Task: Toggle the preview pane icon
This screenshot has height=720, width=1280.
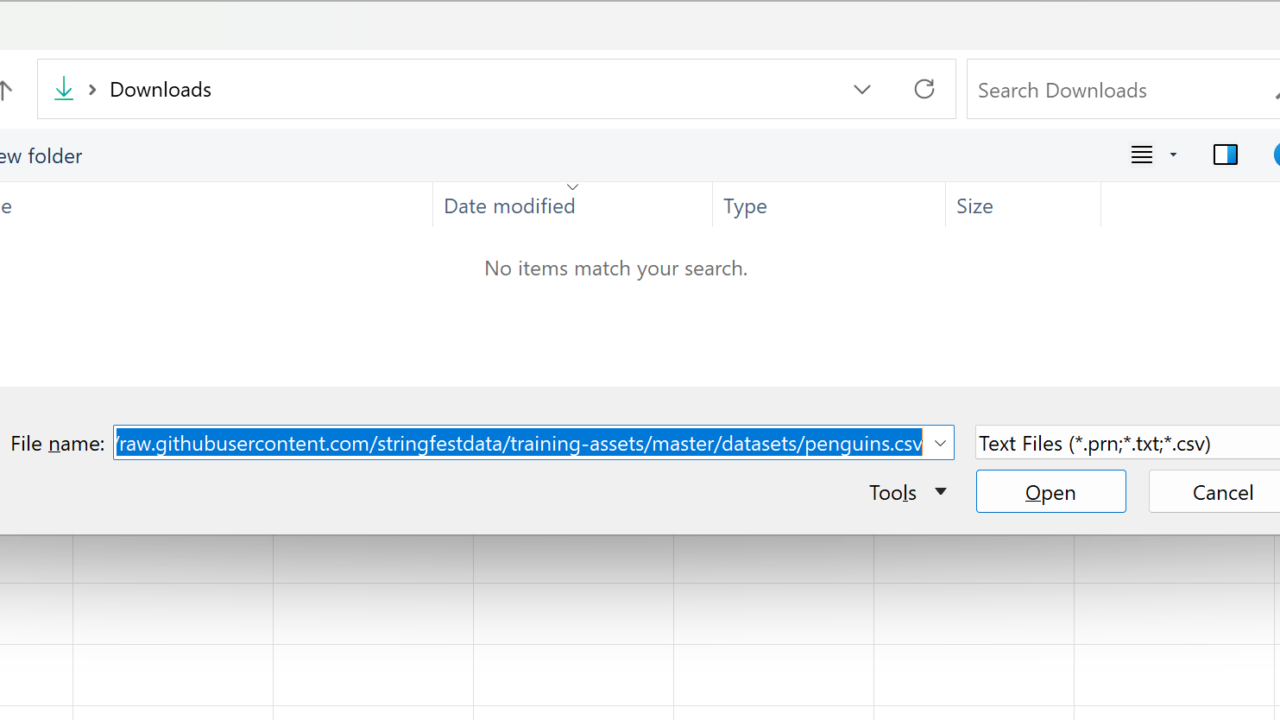Action: point(1225,155)
